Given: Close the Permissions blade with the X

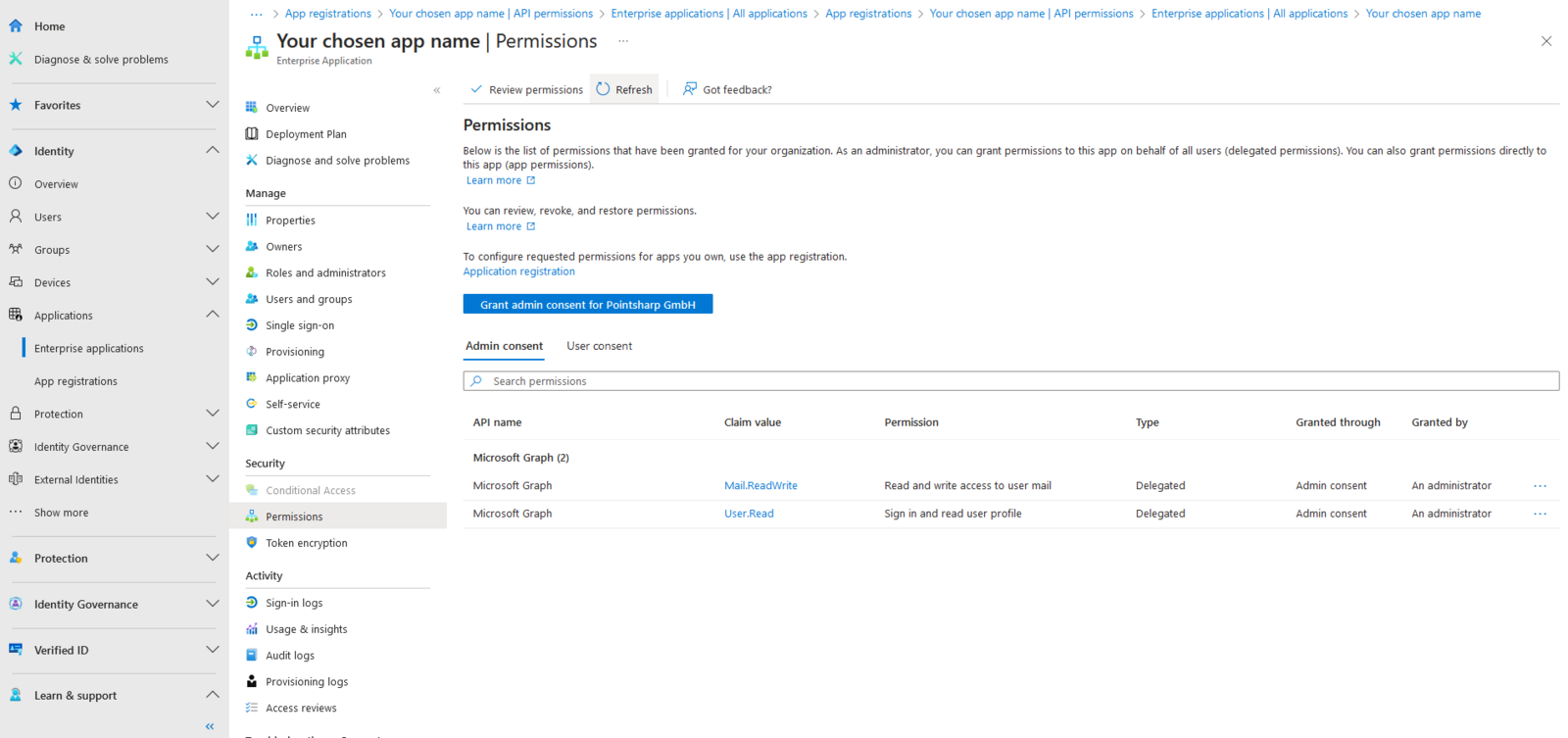Looking at the screenshot, I should point(1546,41).
